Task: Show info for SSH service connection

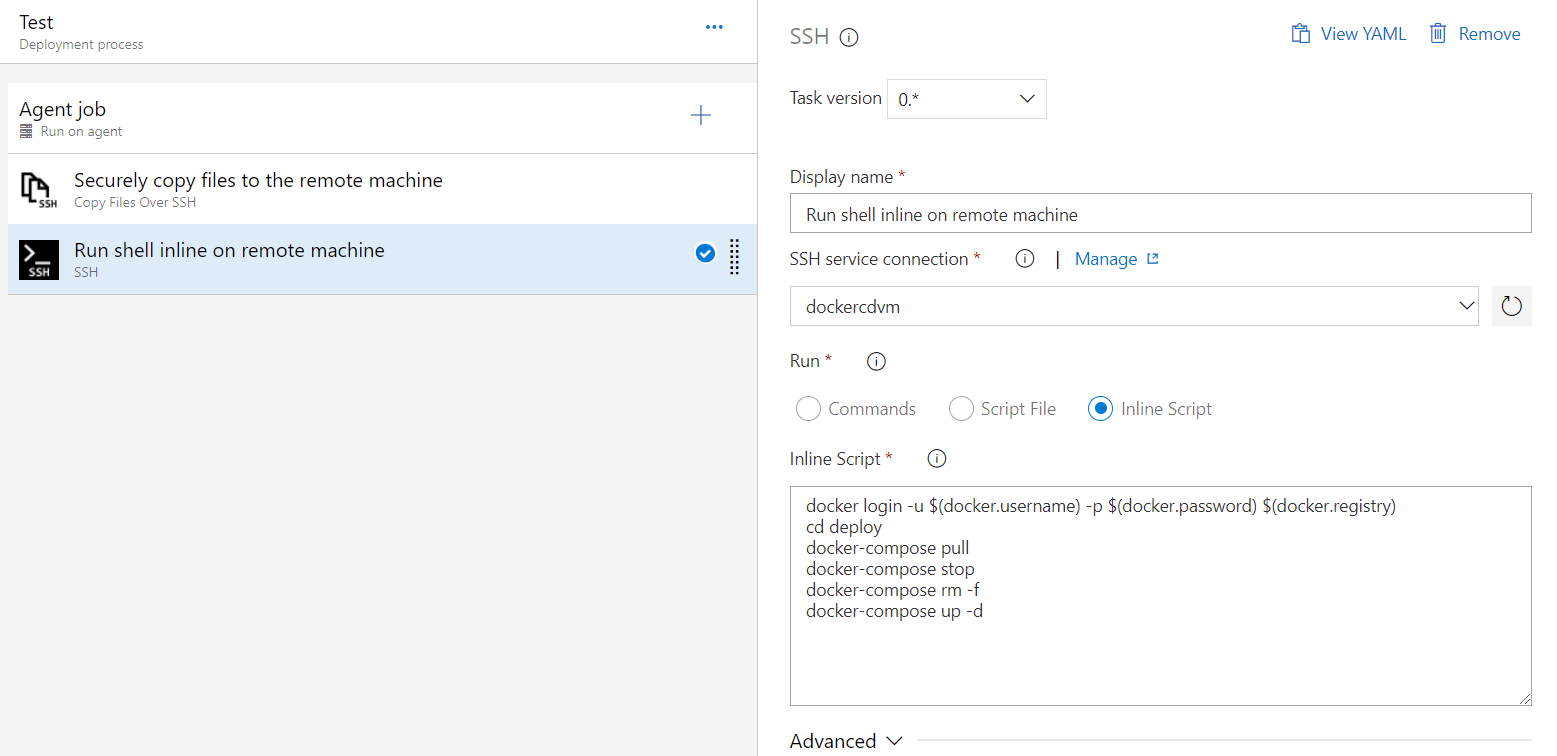Action: (x=1024, y=259)
